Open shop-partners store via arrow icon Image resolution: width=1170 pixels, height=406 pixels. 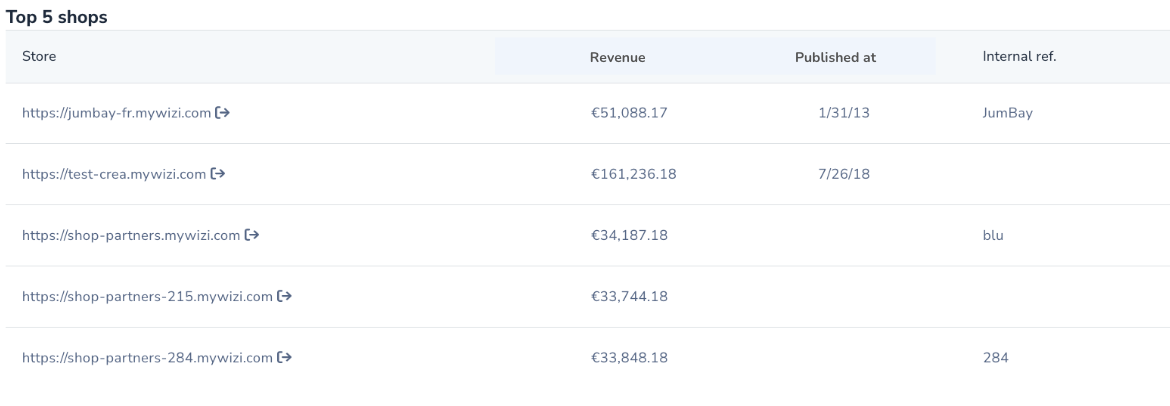click(251, 235)
